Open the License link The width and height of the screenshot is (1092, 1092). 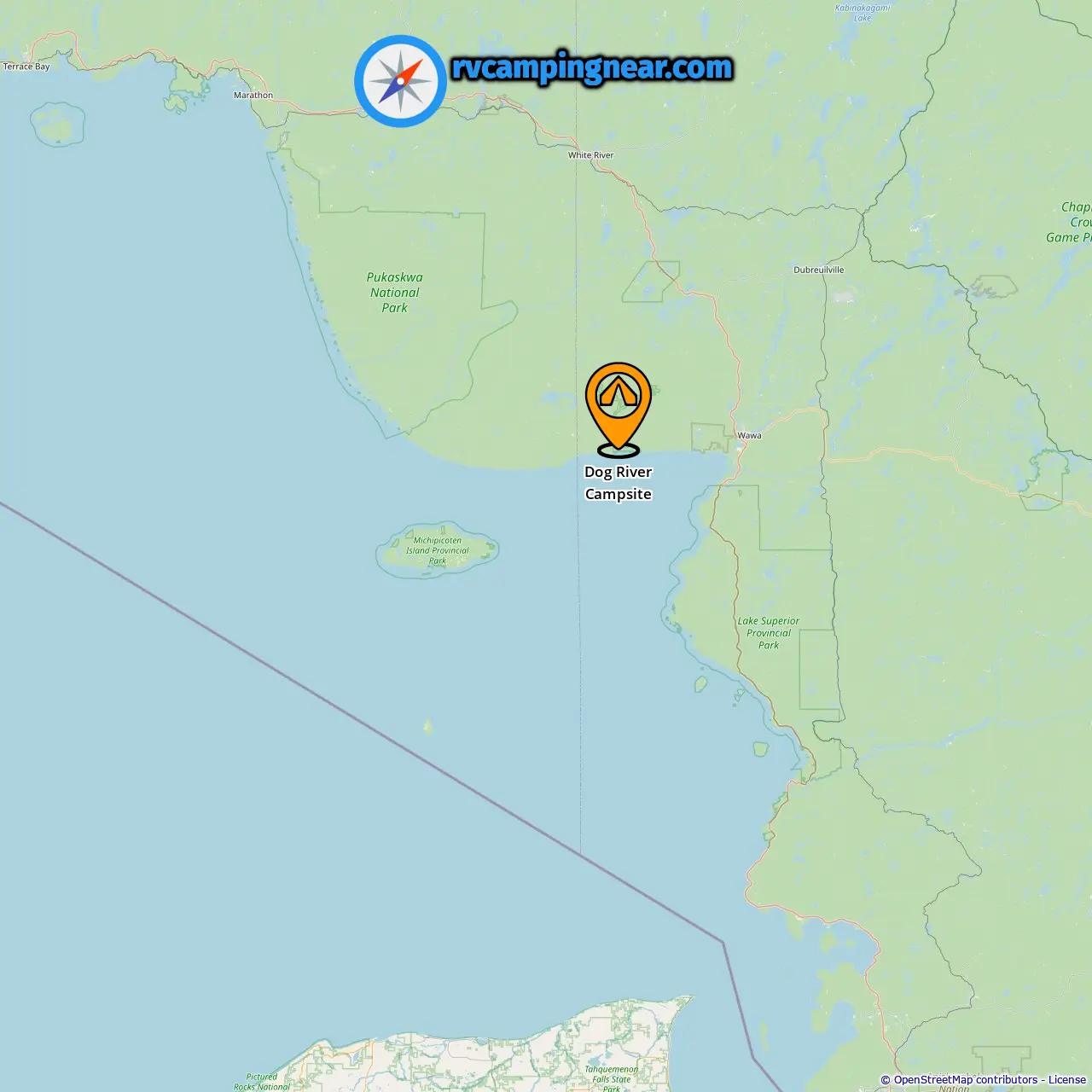coord(1067,1080)
